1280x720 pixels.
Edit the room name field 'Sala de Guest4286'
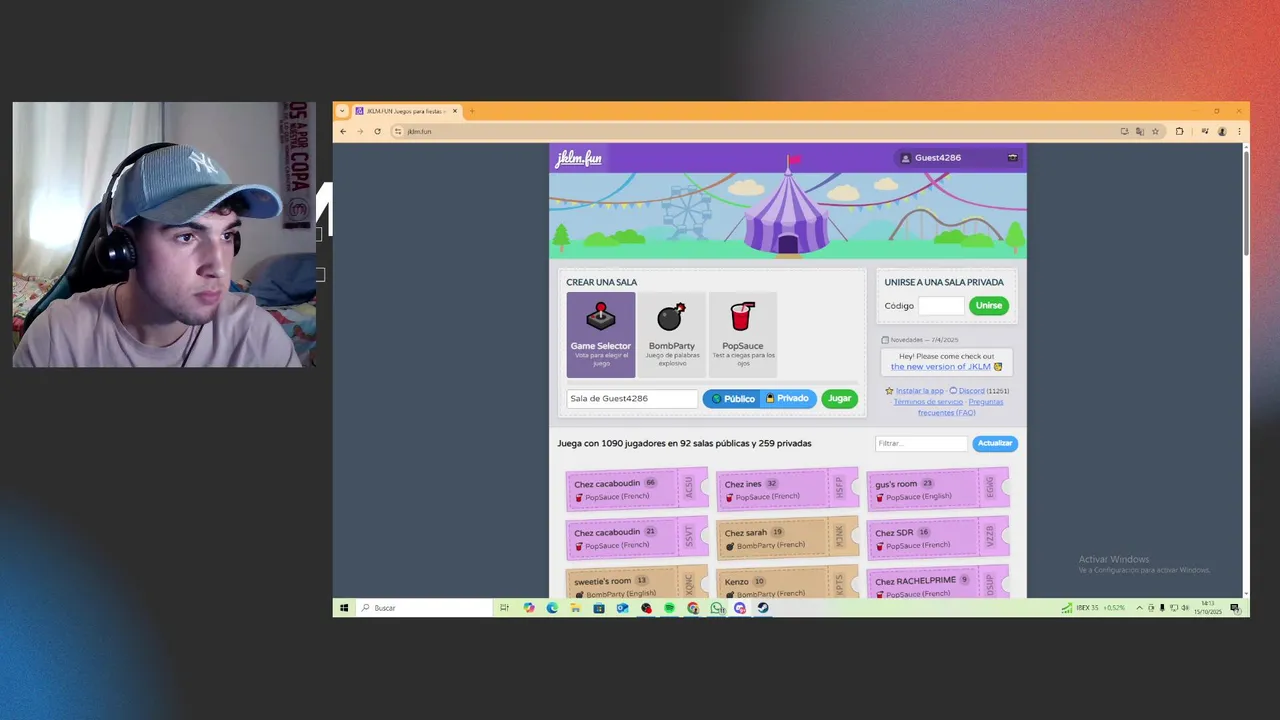coord(632,398)
